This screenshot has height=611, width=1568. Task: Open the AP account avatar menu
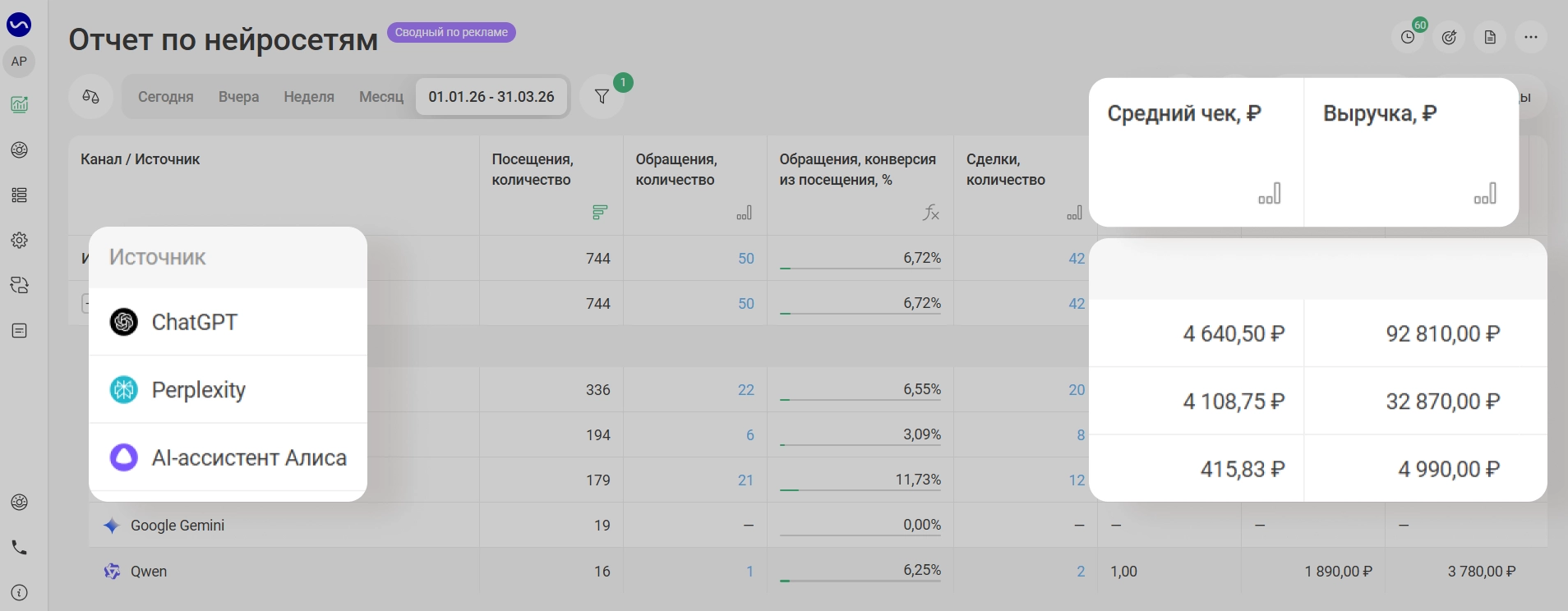[x=19, y=62]
